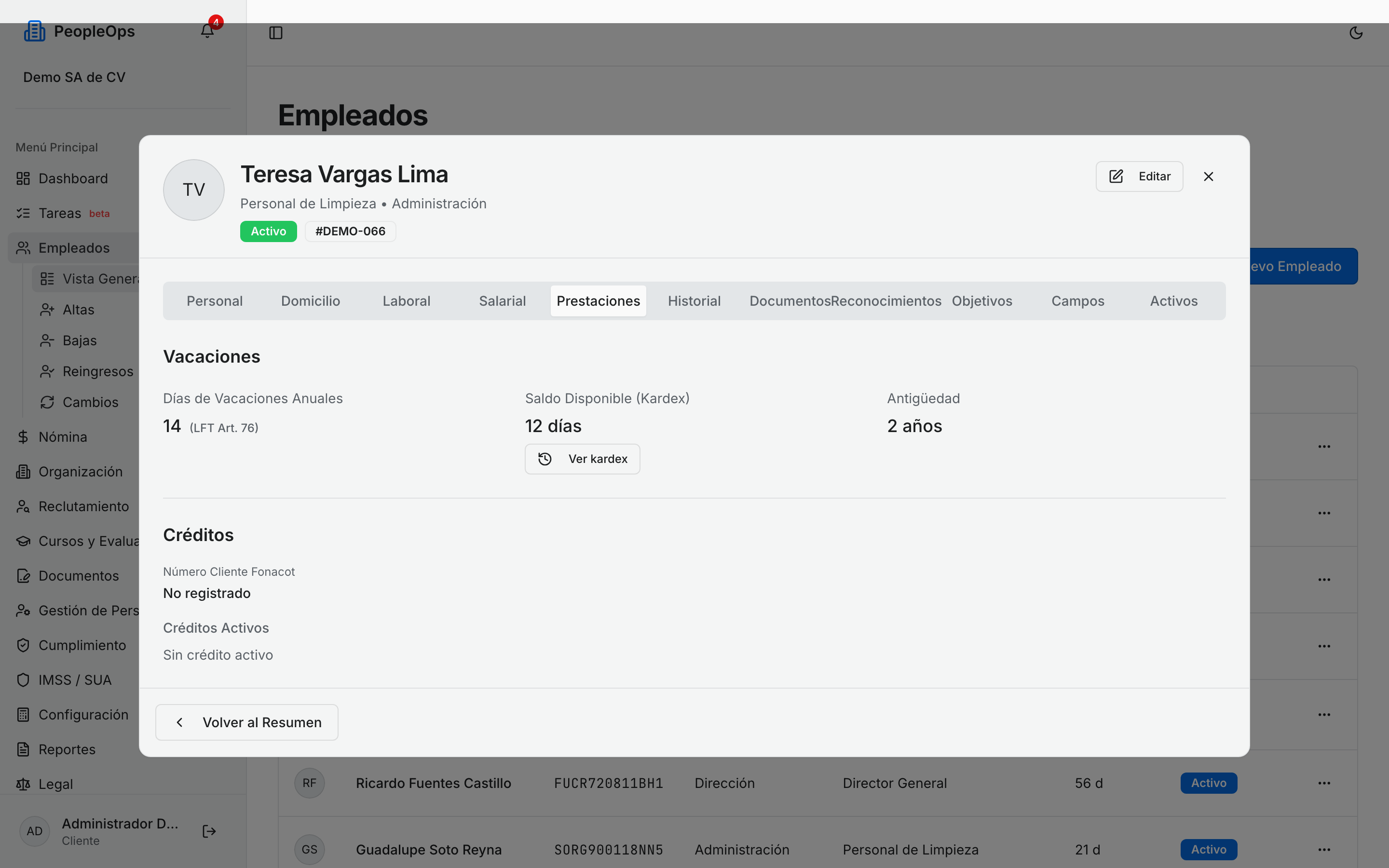
Task: Open Tareas beta menu item
Action: (73, 214)
